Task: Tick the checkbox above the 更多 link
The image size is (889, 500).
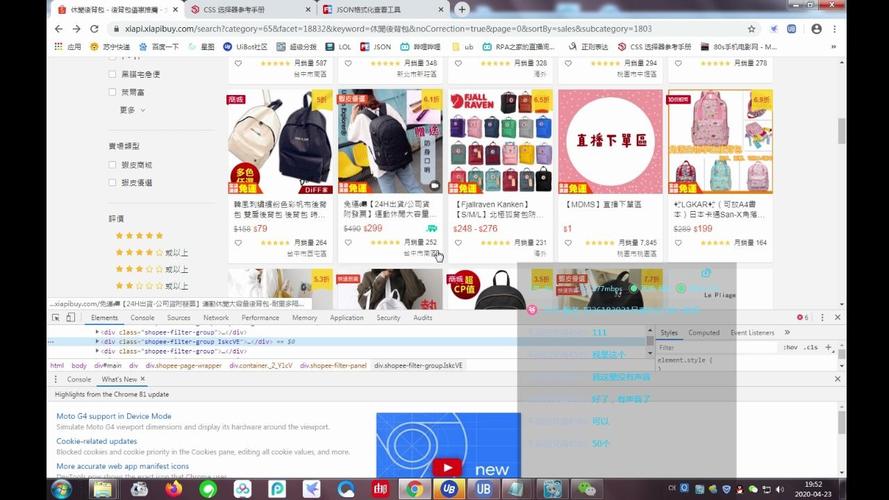Action: pos(112,92)
